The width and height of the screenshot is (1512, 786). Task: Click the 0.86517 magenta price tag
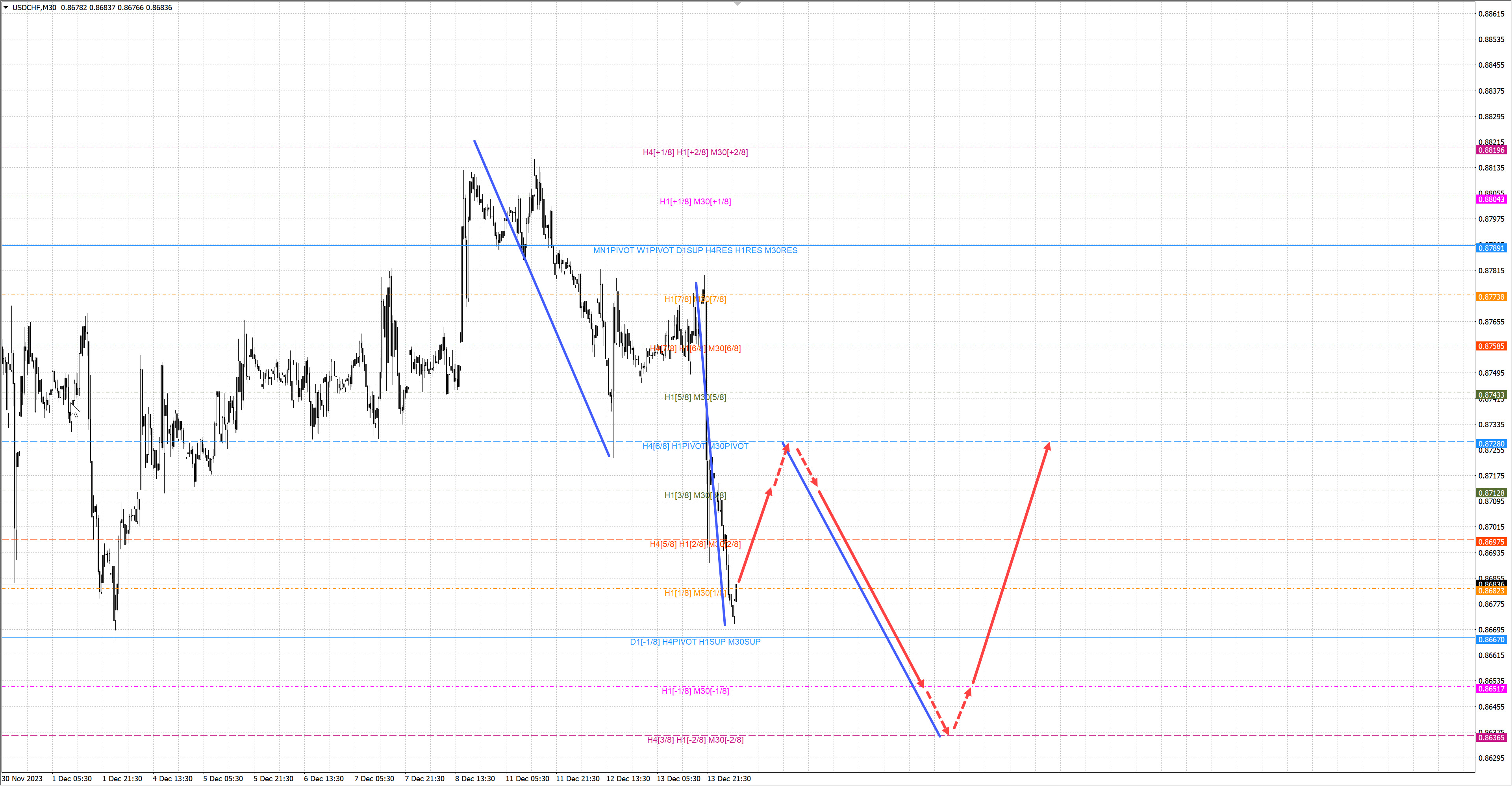coord(1491,689)
